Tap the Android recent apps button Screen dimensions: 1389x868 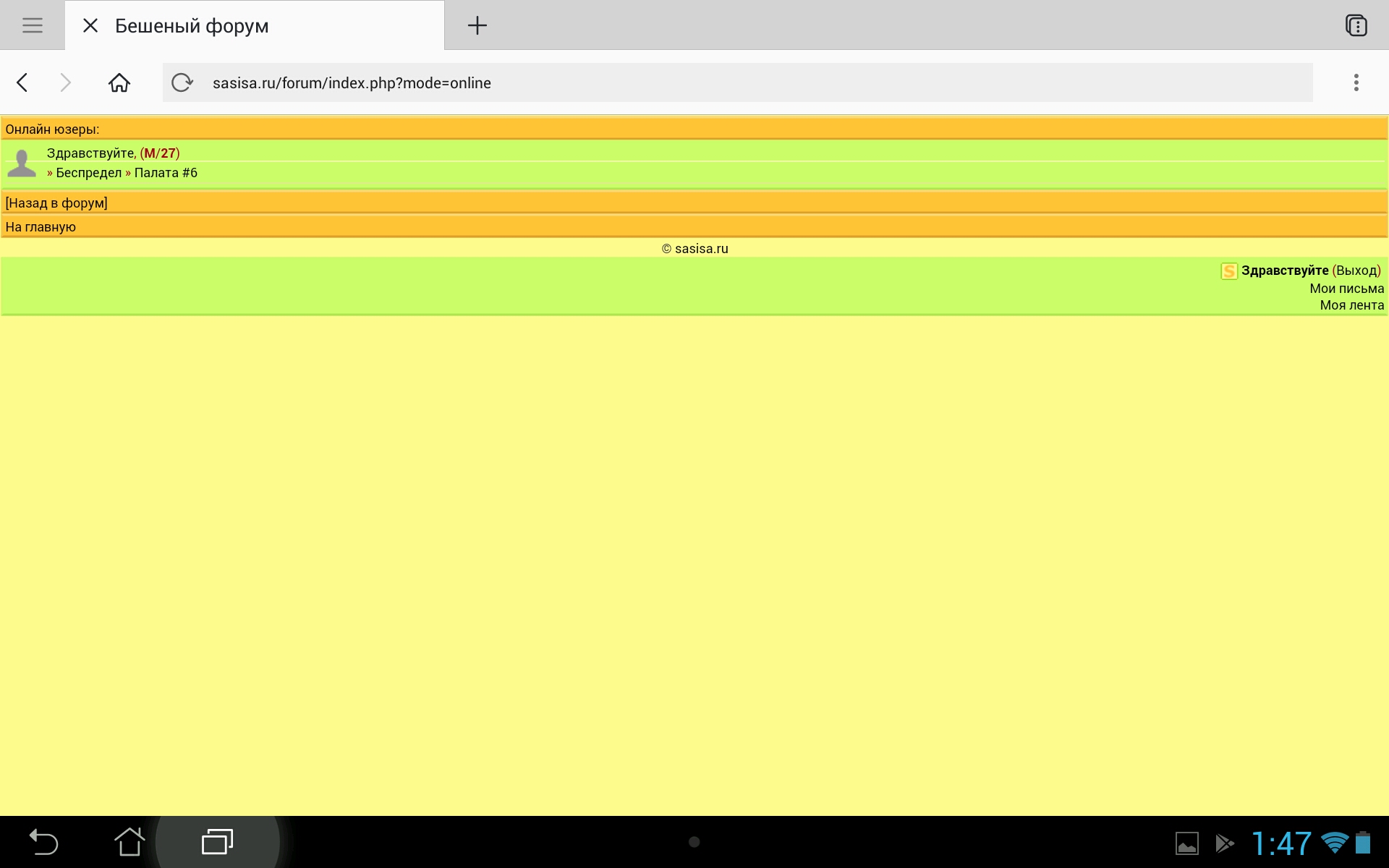217,842
